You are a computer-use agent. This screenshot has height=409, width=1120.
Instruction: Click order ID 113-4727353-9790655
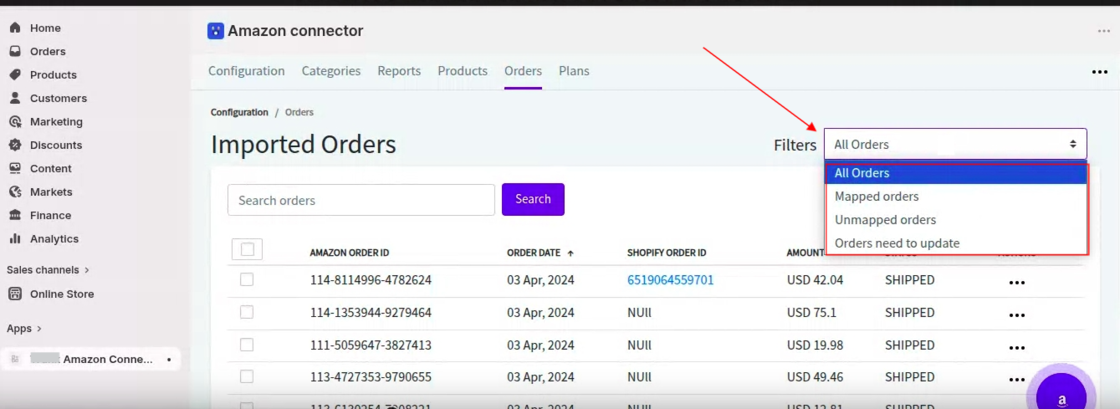pyautogui.click(x=370, y=376)
